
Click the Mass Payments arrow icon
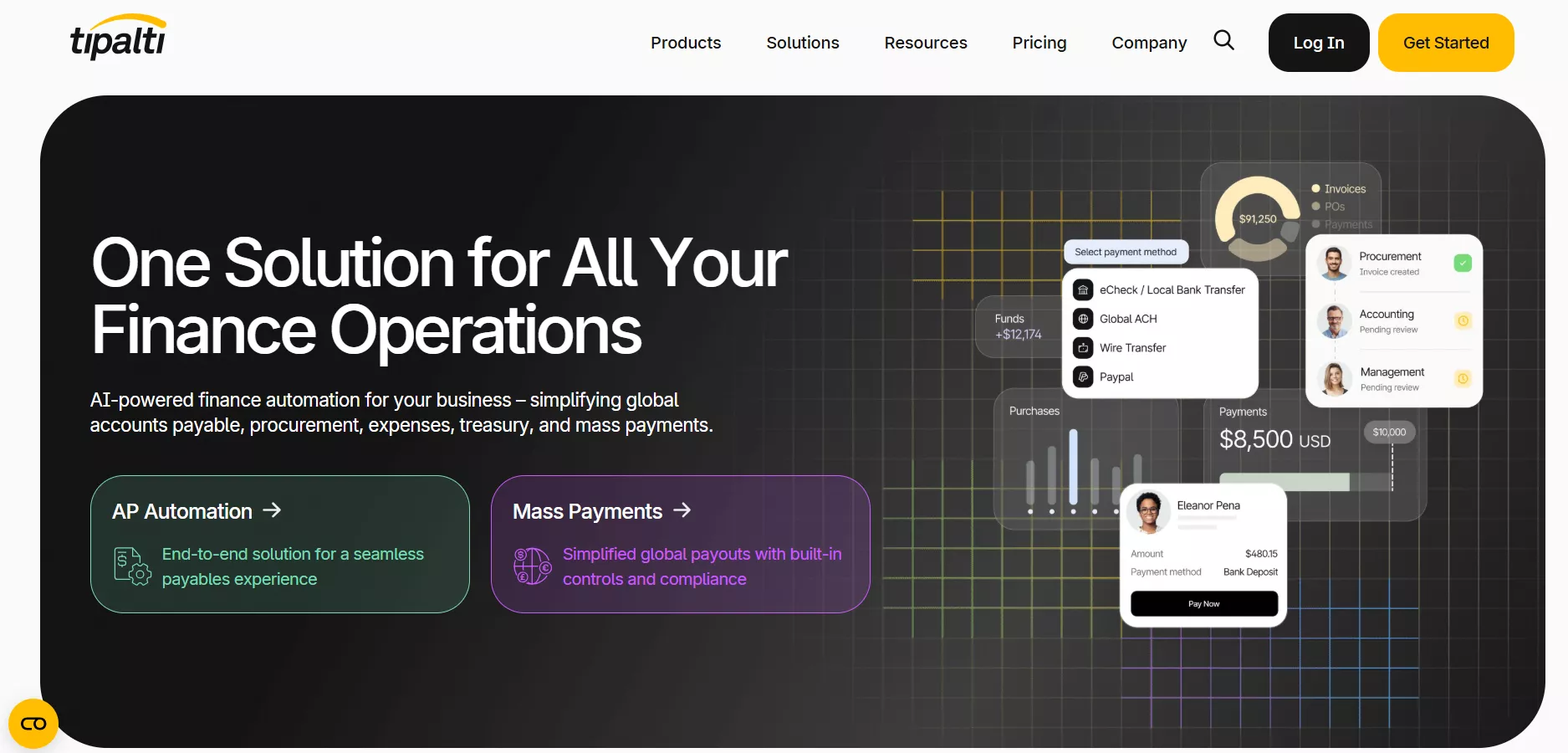click(x=682, y=510)
